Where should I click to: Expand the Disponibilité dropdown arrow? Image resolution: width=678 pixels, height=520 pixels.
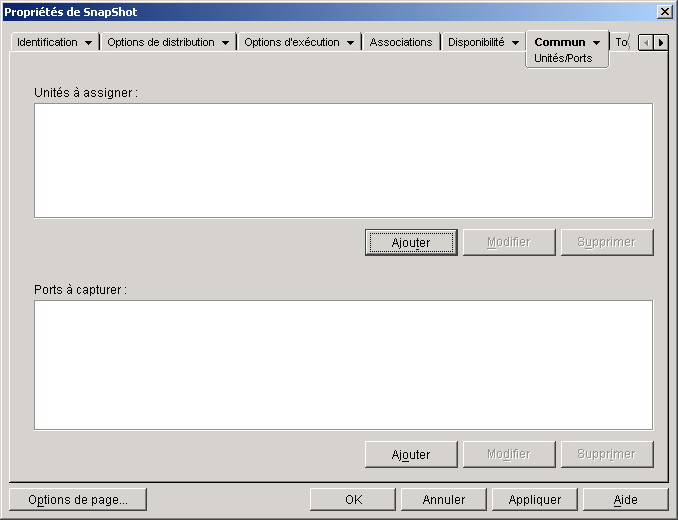[x=515, y=43]
